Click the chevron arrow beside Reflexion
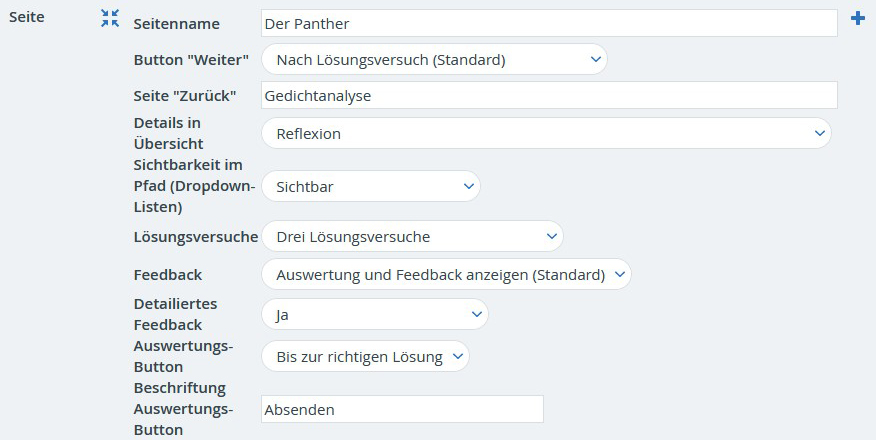Screen dimensions: 876x440 click(x=820, y=133)
